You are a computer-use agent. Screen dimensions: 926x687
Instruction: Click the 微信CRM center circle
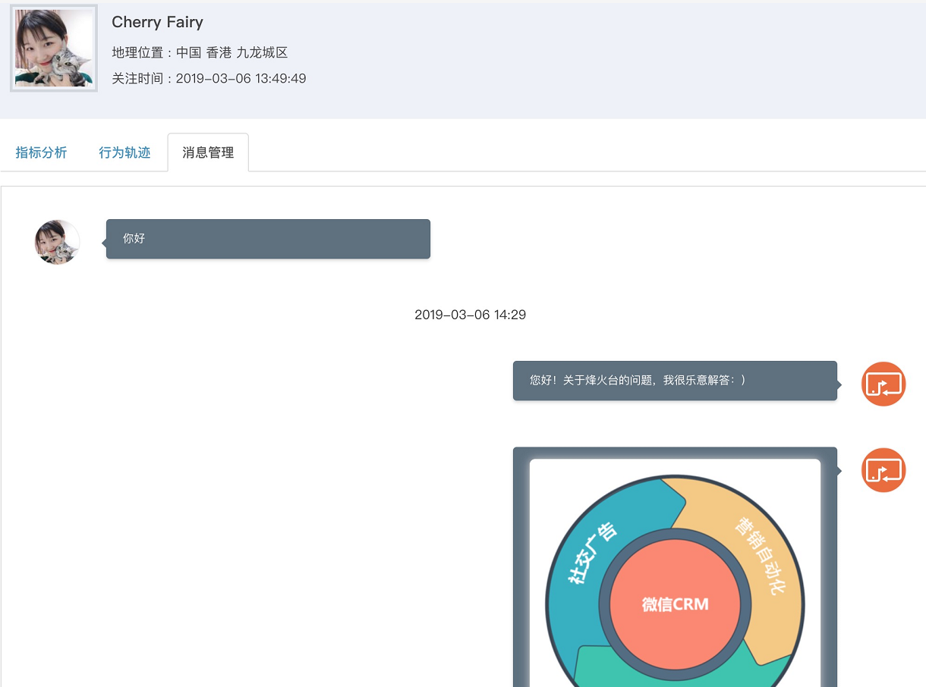pos(675,604)
